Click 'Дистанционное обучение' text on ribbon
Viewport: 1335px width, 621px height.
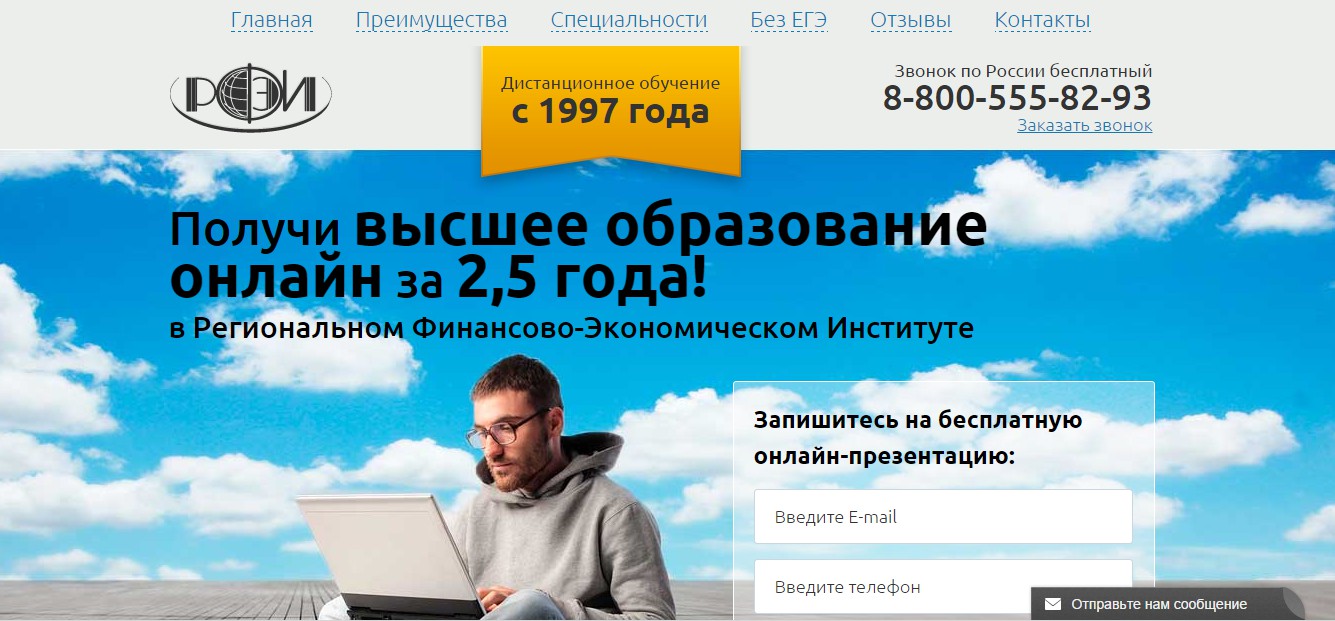(610, 83)
